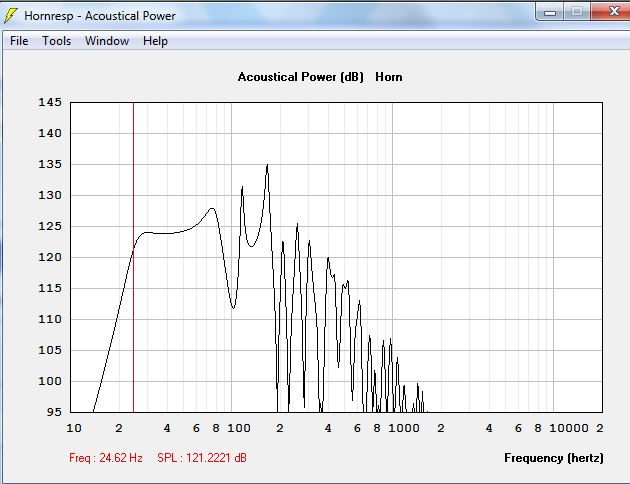This screenshot has width=630, height=484.
Task: Click the 10 label on frequency axis
Action: (74, 428)
